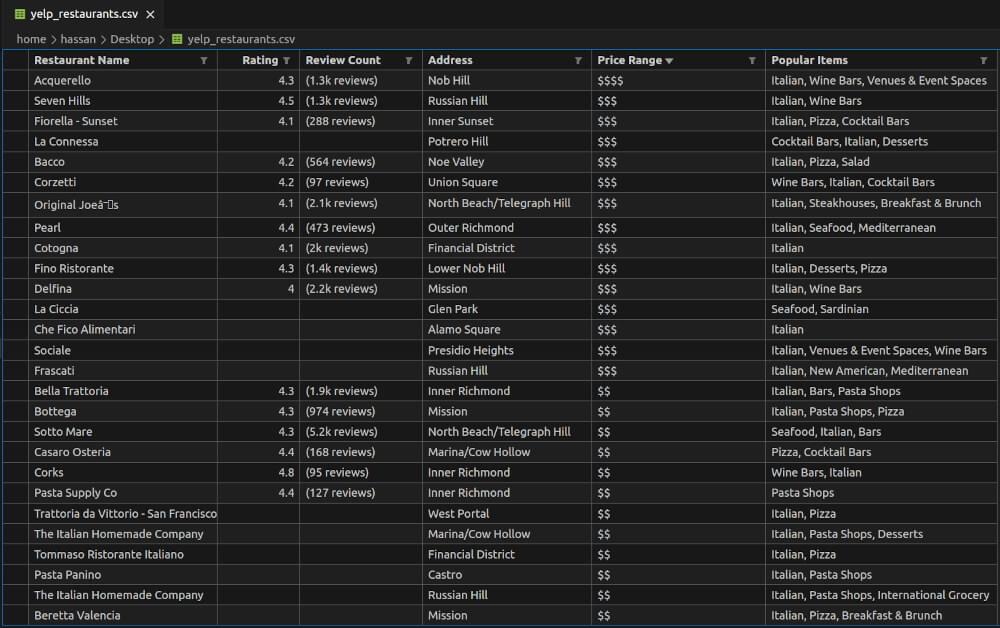Click the filter funnel on Address column
The image size is (1000, 628).
[x=578, y=60]
